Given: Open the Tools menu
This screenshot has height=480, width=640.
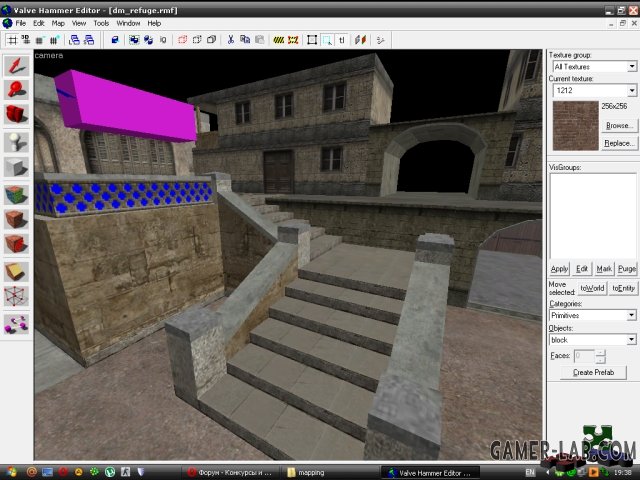Looking at the screenshot, I should [101, 23].
